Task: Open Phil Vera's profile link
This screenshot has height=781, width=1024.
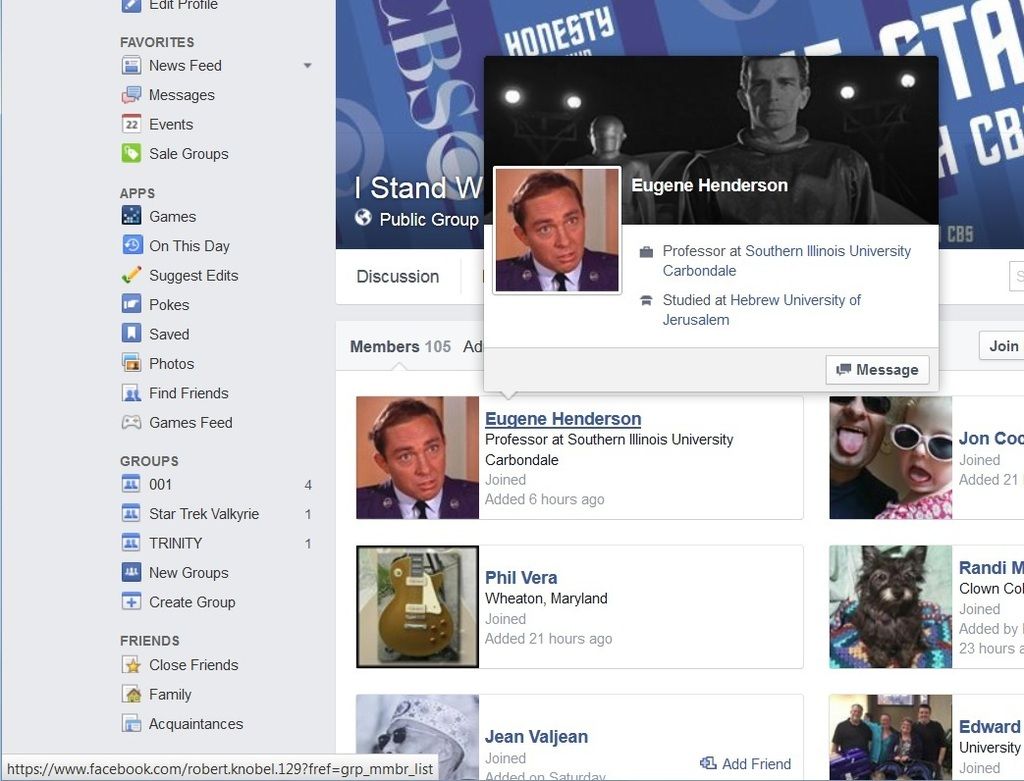Action: tap(521, 577)
